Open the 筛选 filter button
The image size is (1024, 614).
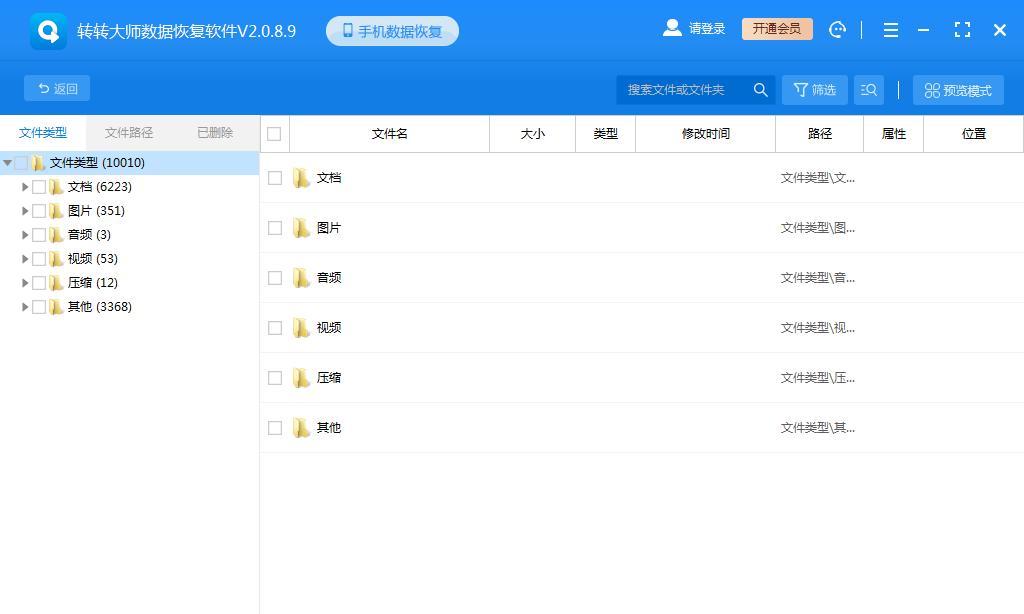[814, 89]
